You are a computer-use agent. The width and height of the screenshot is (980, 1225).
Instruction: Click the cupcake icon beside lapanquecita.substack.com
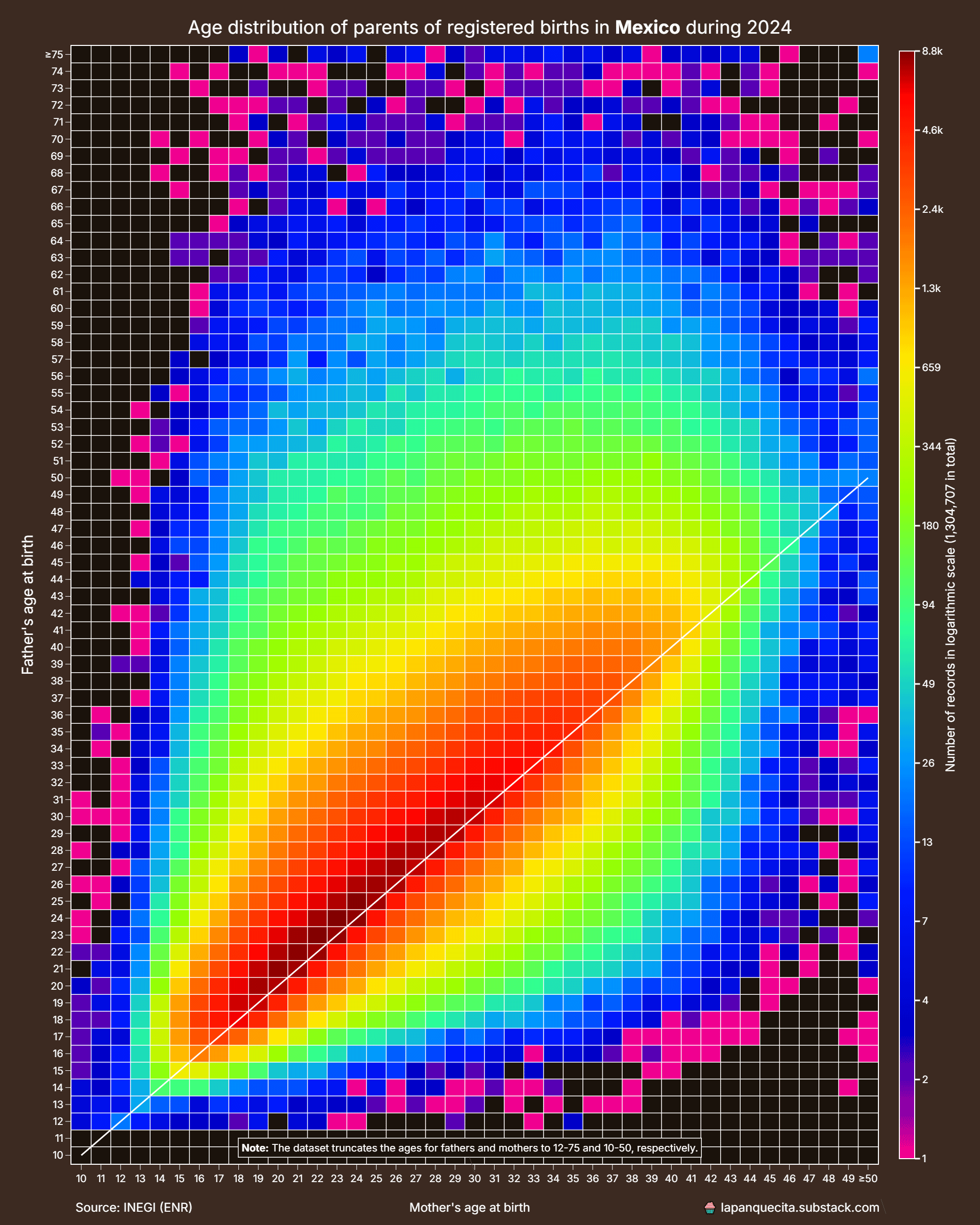coord(709,1207)
